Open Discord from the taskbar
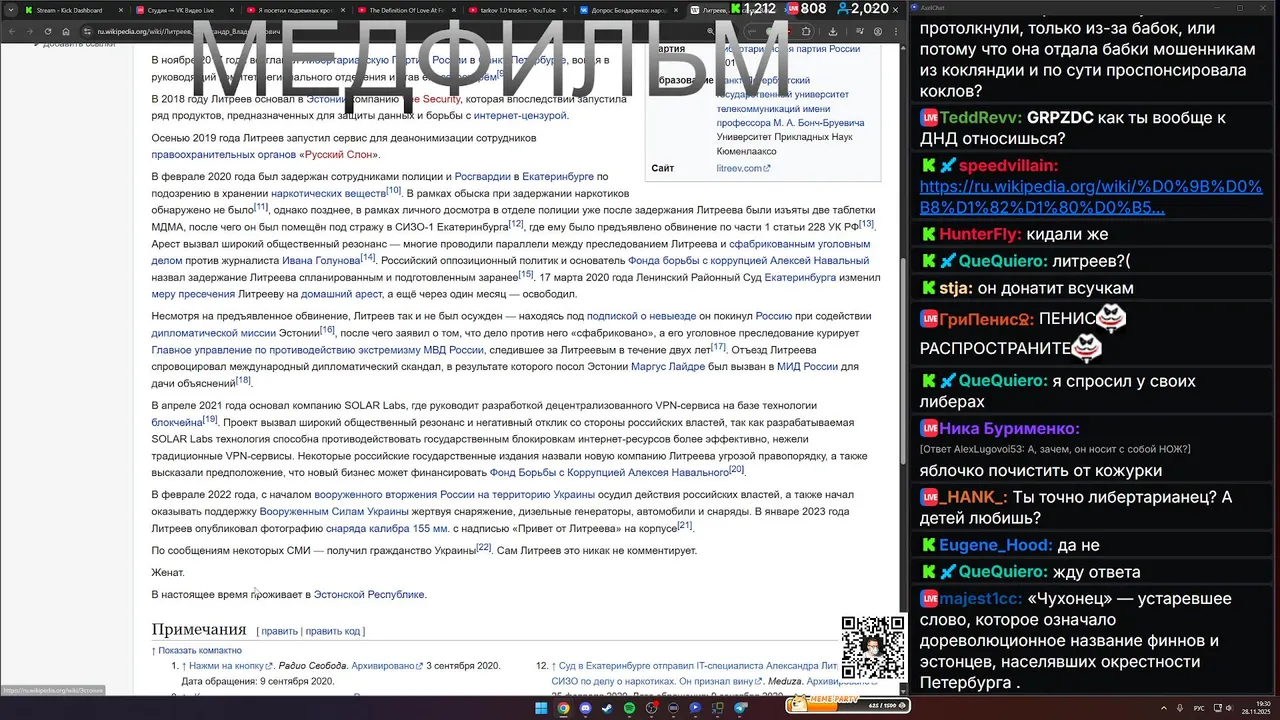Viewport: 1280px width, 720px height. pos(585,708)
